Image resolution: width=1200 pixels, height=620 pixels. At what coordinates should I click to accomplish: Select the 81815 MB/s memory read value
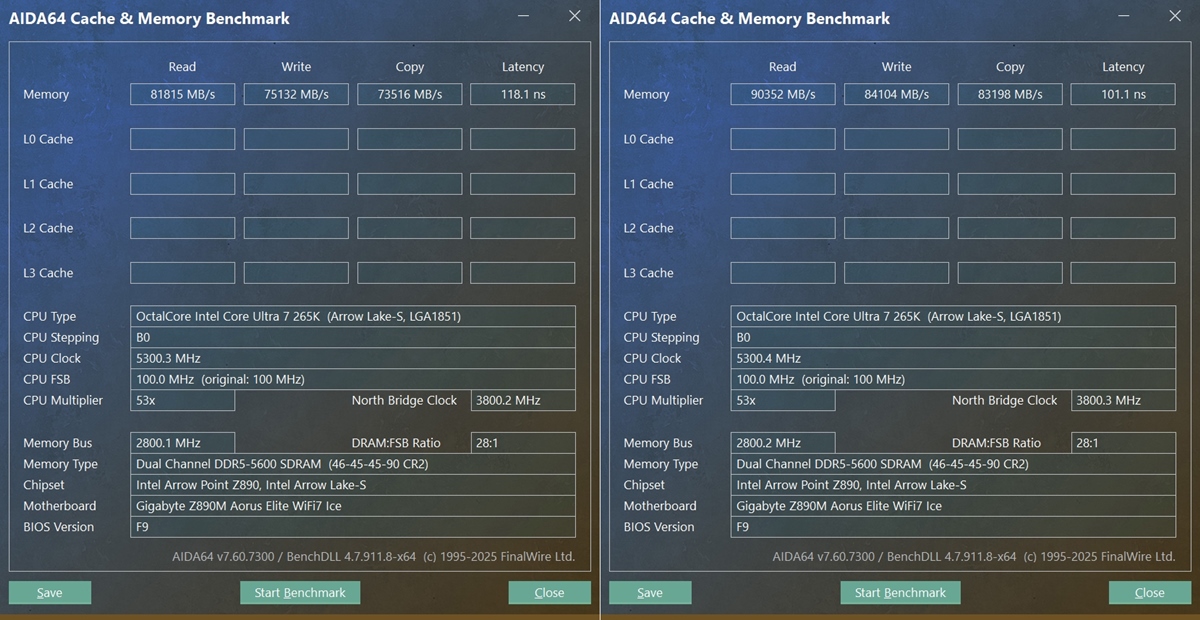point(183,94)
